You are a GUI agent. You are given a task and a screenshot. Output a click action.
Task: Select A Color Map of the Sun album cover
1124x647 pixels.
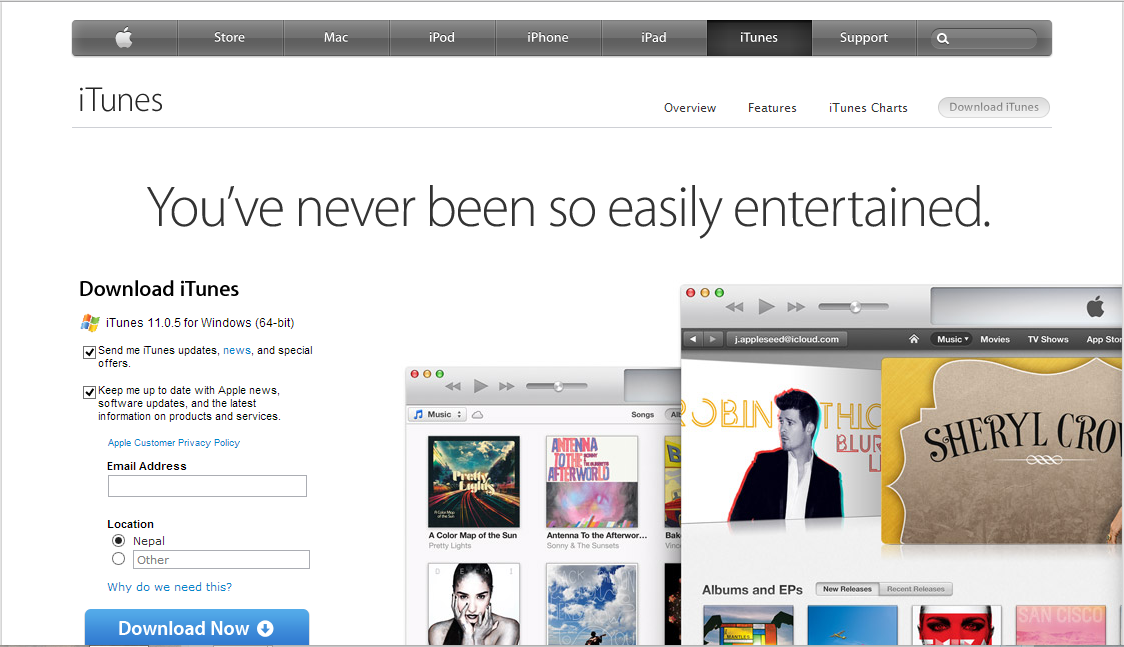(474, 481)
